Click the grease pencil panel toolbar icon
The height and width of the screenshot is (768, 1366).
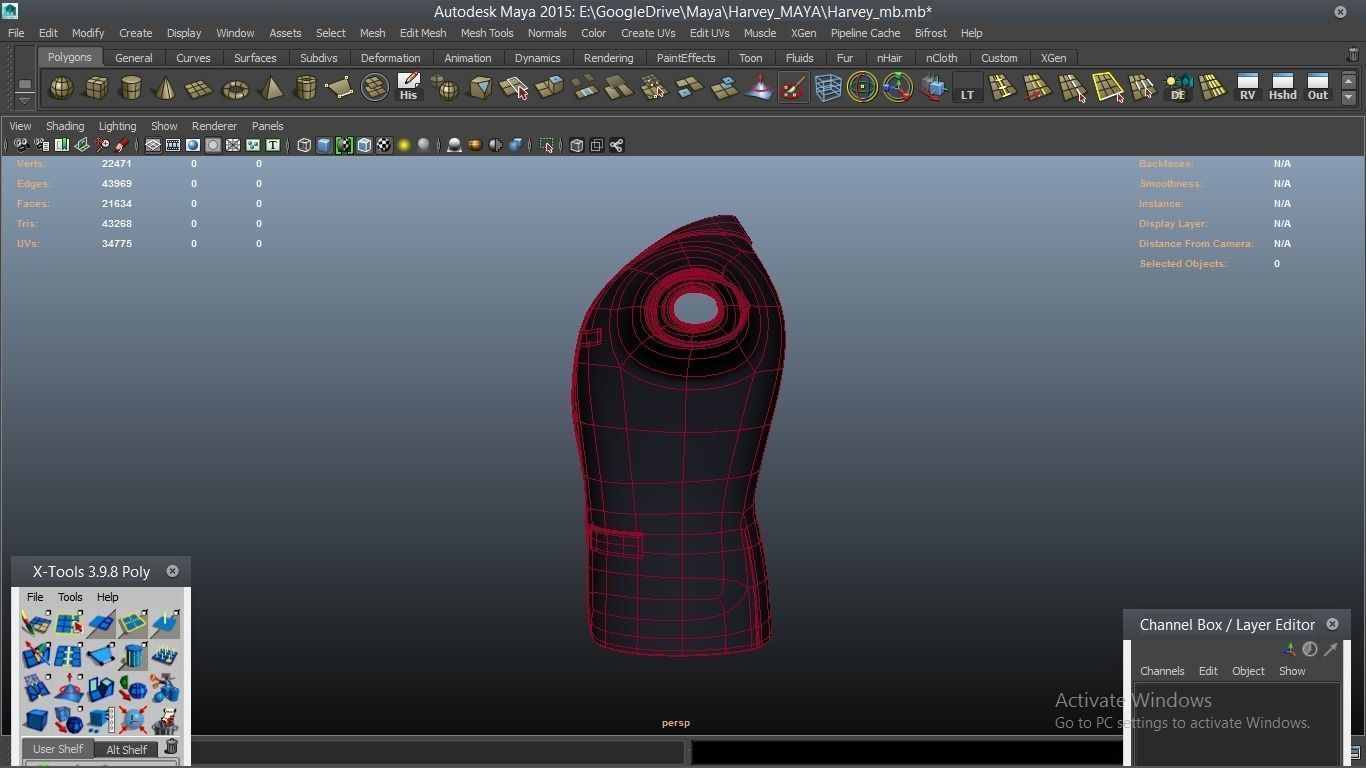(x=122, y=145)
